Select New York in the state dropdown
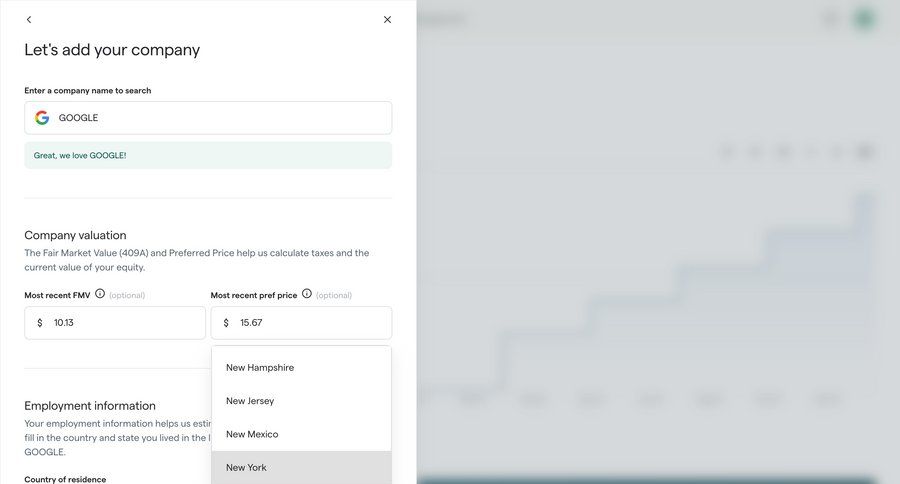The image size is (900, 484). pos(301,467)
